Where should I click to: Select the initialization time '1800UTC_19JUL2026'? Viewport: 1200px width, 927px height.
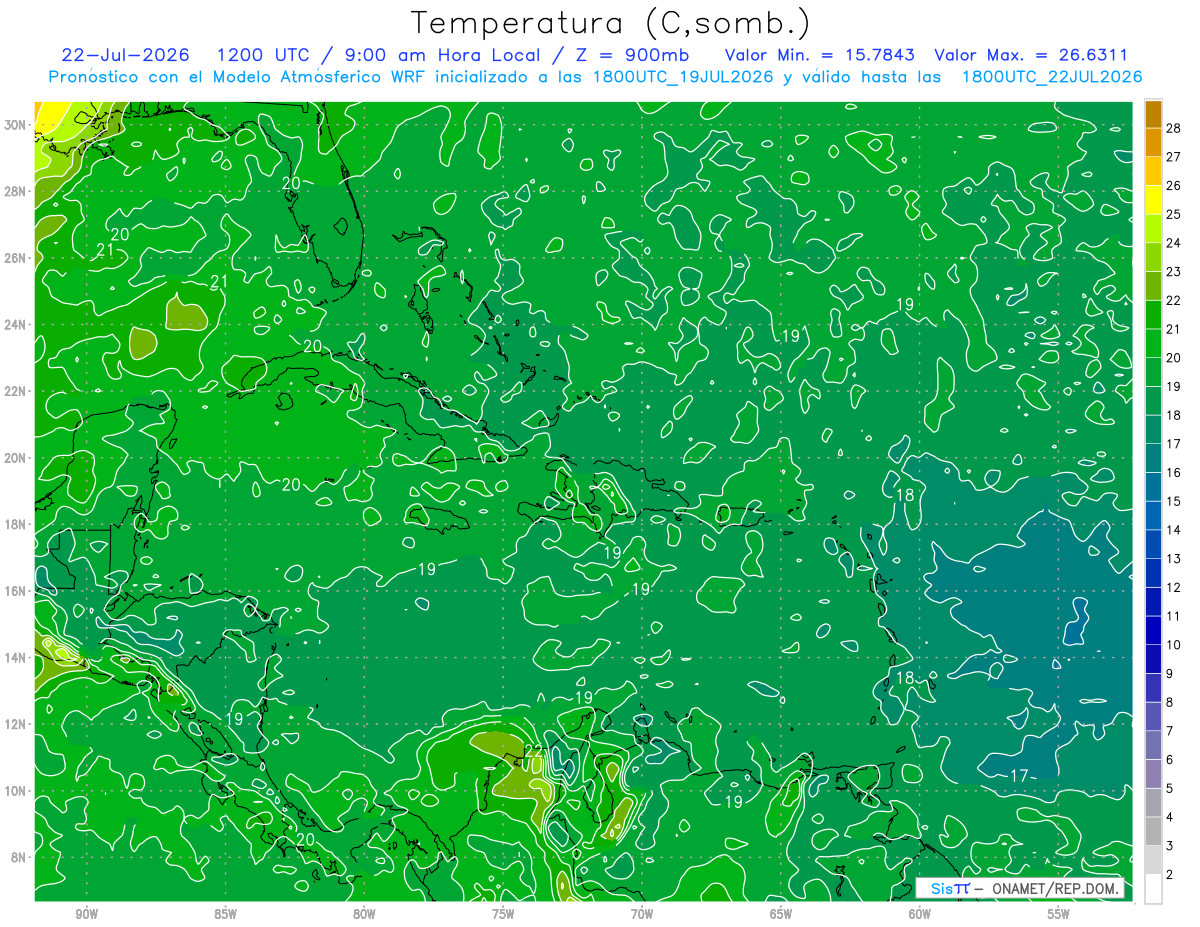coord(684,77)
